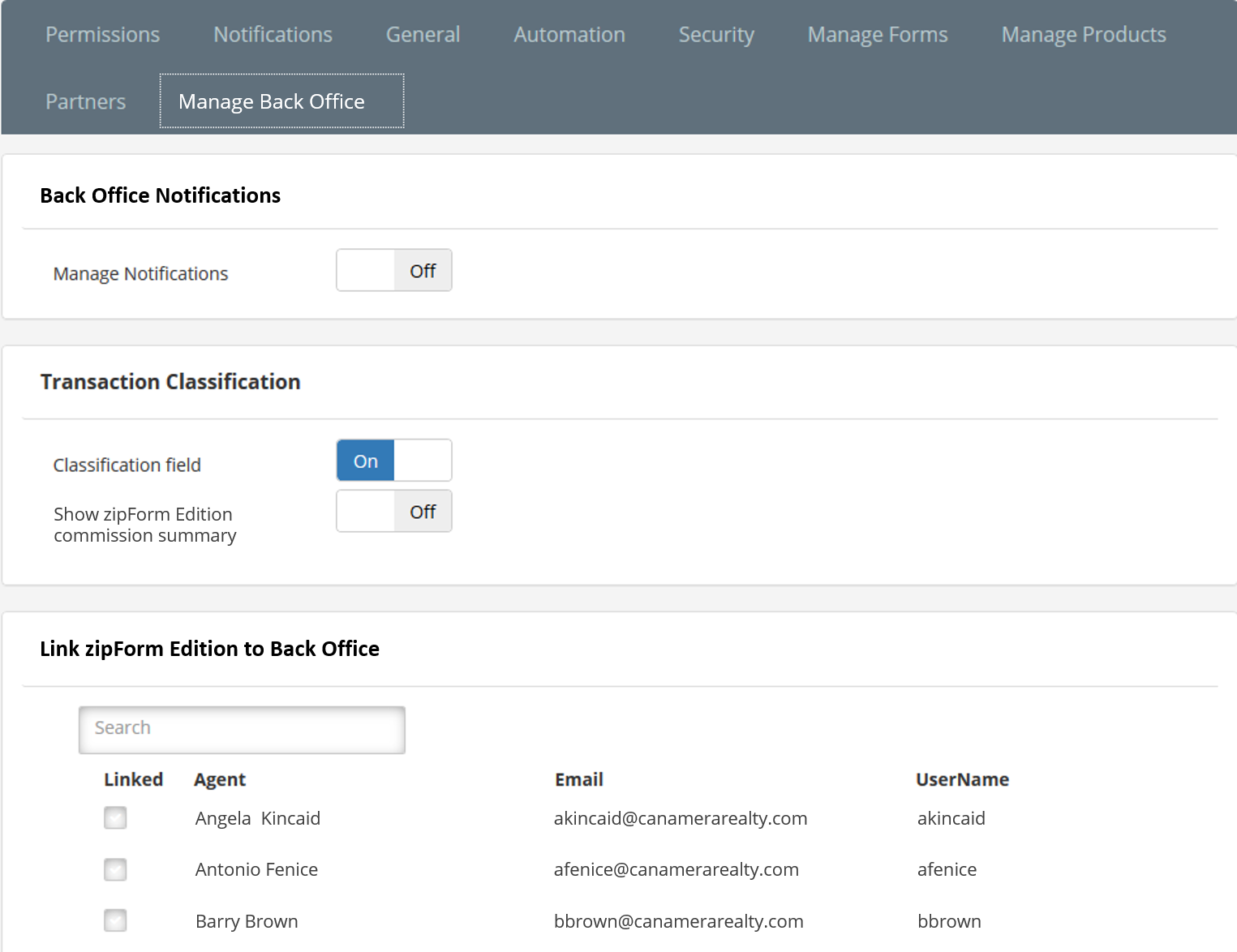Click the UserName column header

coord(962,779)
